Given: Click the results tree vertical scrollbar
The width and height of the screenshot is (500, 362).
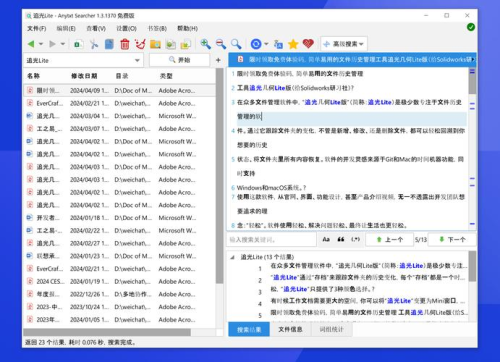Looking at the screenshot, I should point(472,266).
